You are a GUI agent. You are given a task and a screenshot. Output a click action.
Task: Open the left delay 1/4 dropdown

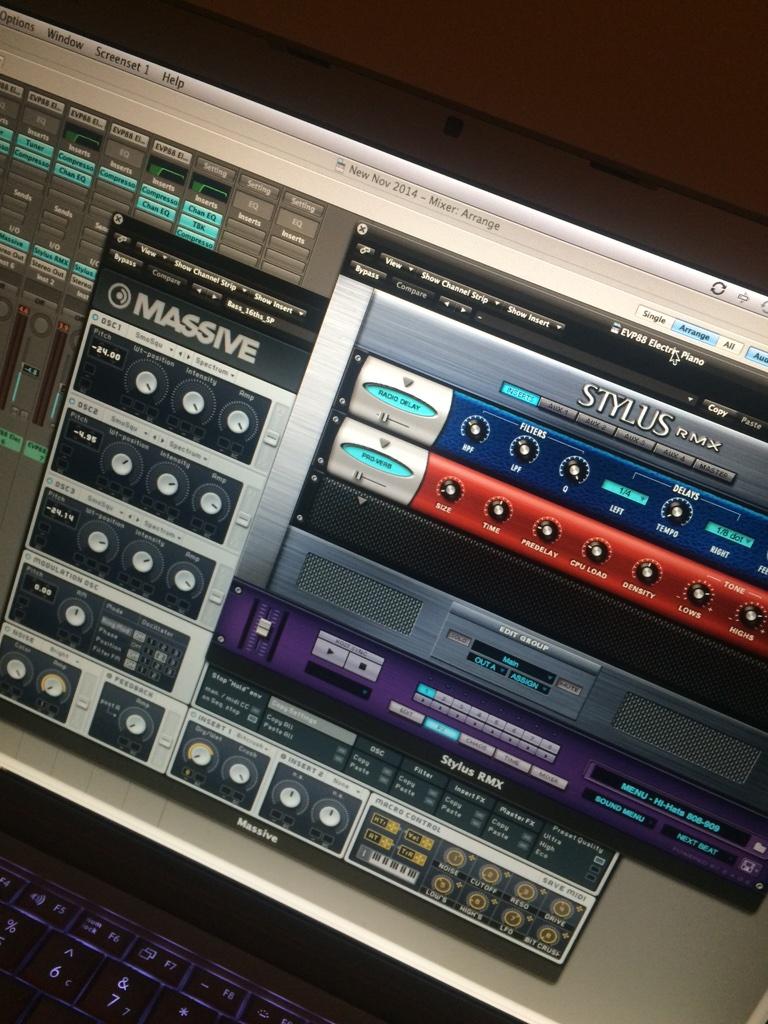coord(625,493)
